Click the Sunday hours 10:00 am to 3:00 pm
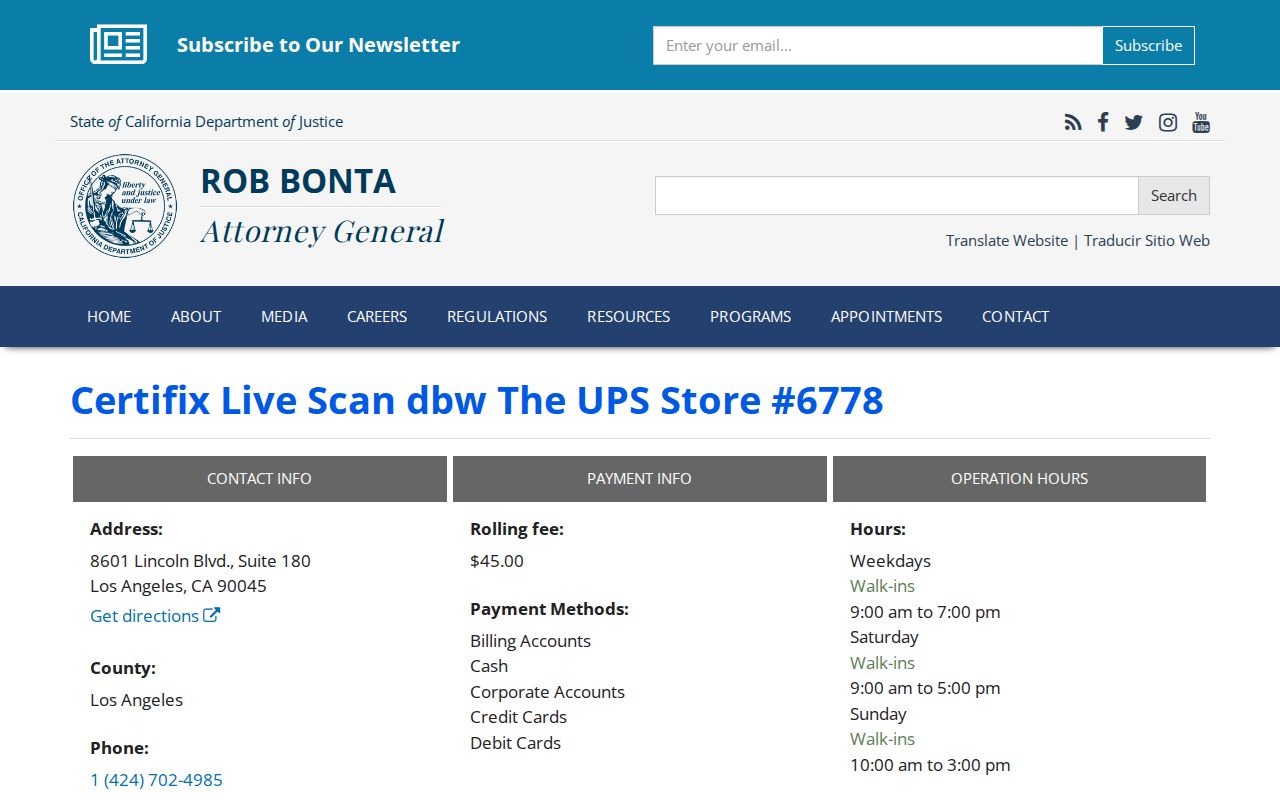 (930, 765)
